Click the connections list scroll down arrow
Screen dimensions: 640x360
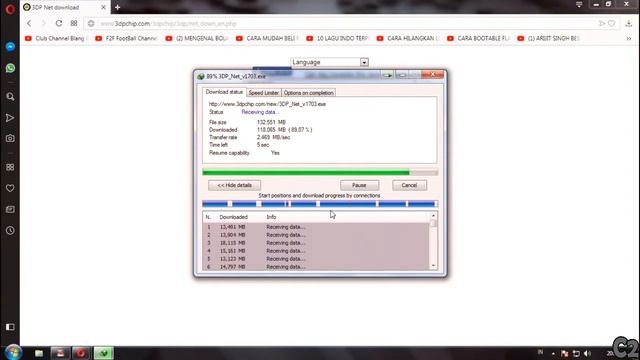click(433, 266)
